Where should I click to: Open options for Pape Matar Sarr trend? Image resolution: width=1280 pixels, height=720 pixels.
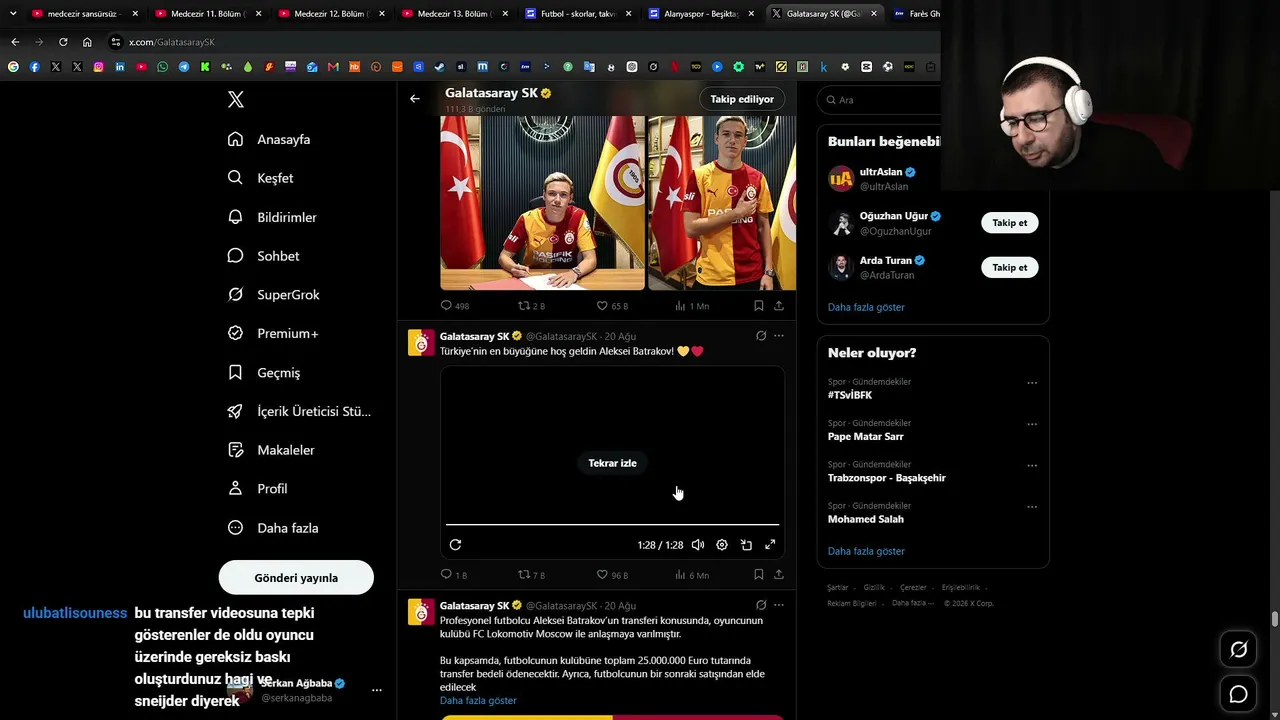1032,424
